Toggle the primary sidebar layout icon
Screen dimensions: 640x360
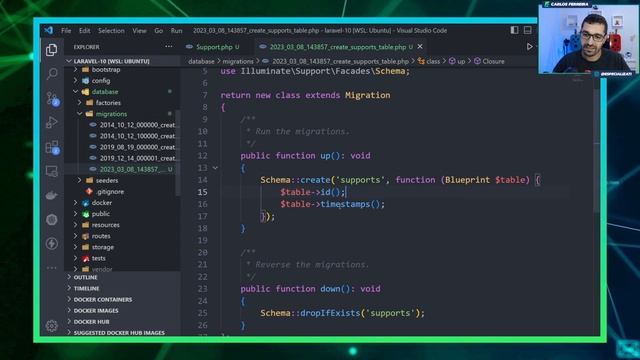[514, 30]
